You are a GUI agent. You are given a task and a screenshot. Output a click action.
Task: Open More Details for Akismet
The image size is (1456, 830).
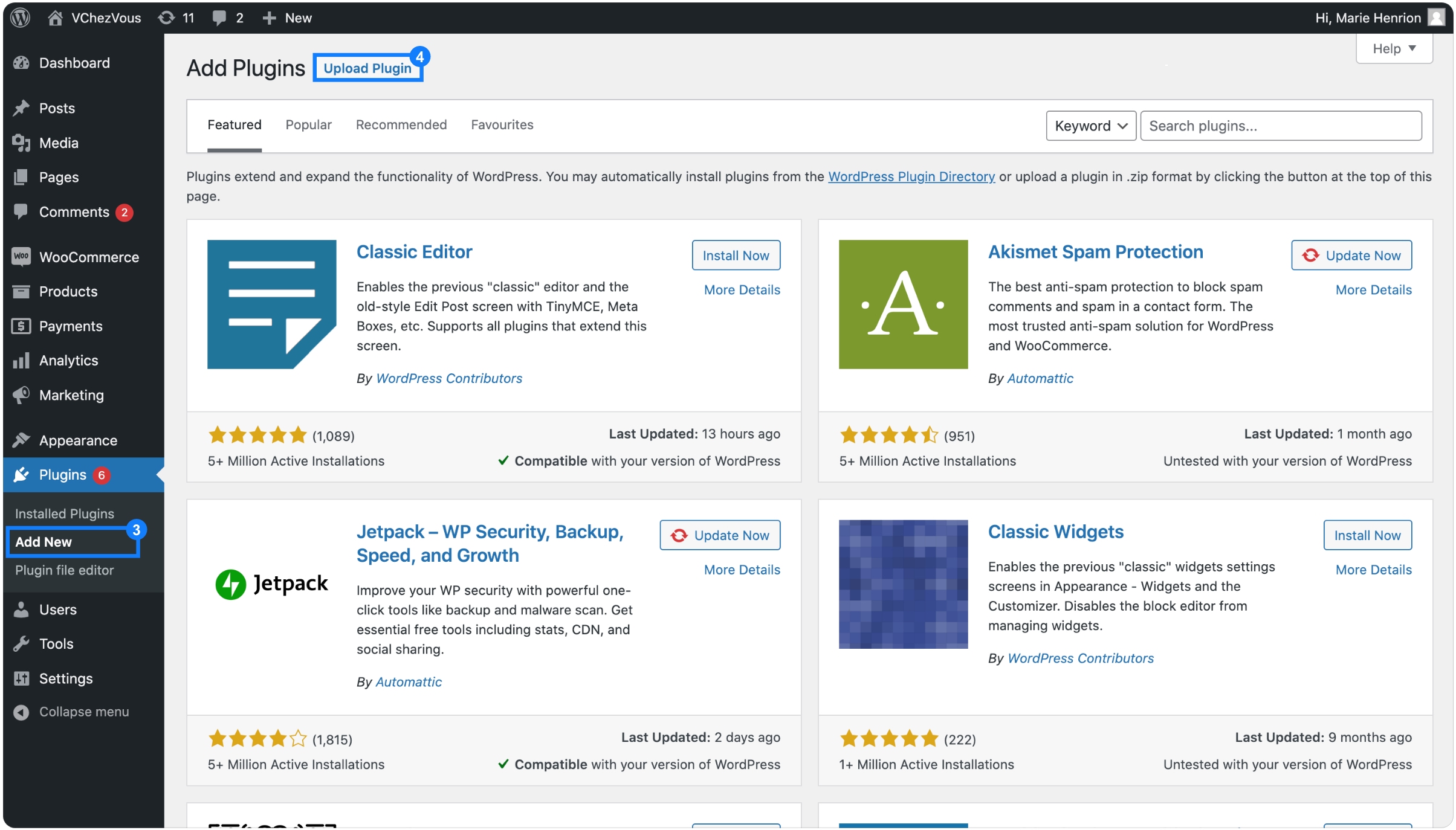point(1374,290)
